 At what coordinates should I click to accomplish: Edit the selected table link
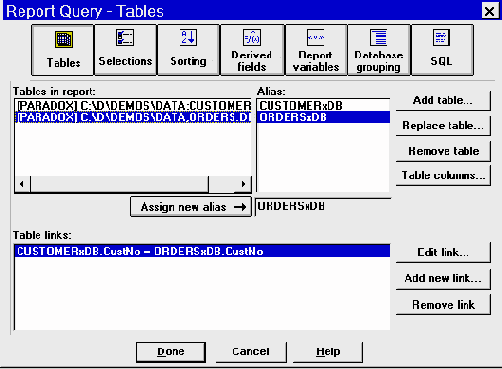click(x=443, y=252)
